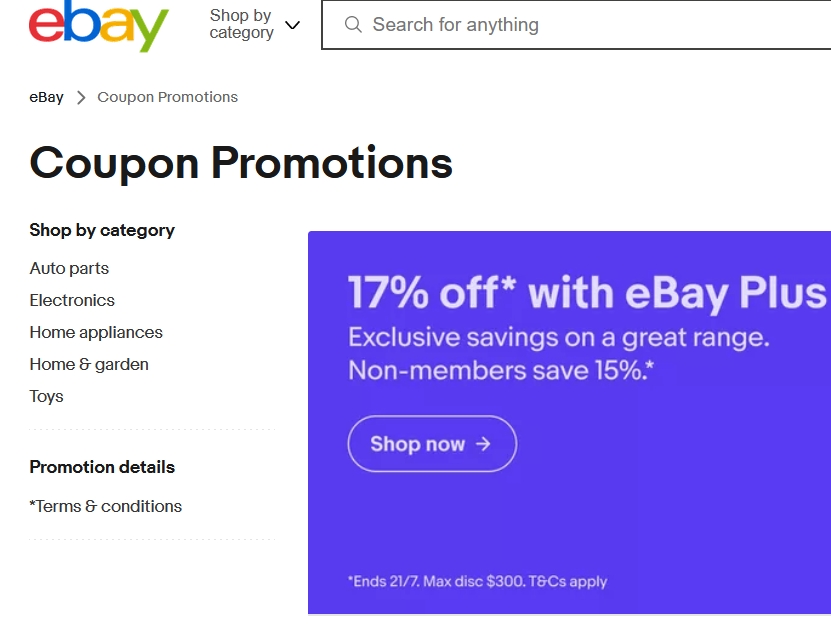
Task: Click the breadcrumb chevron separator
Action: (x=81, y=98)
